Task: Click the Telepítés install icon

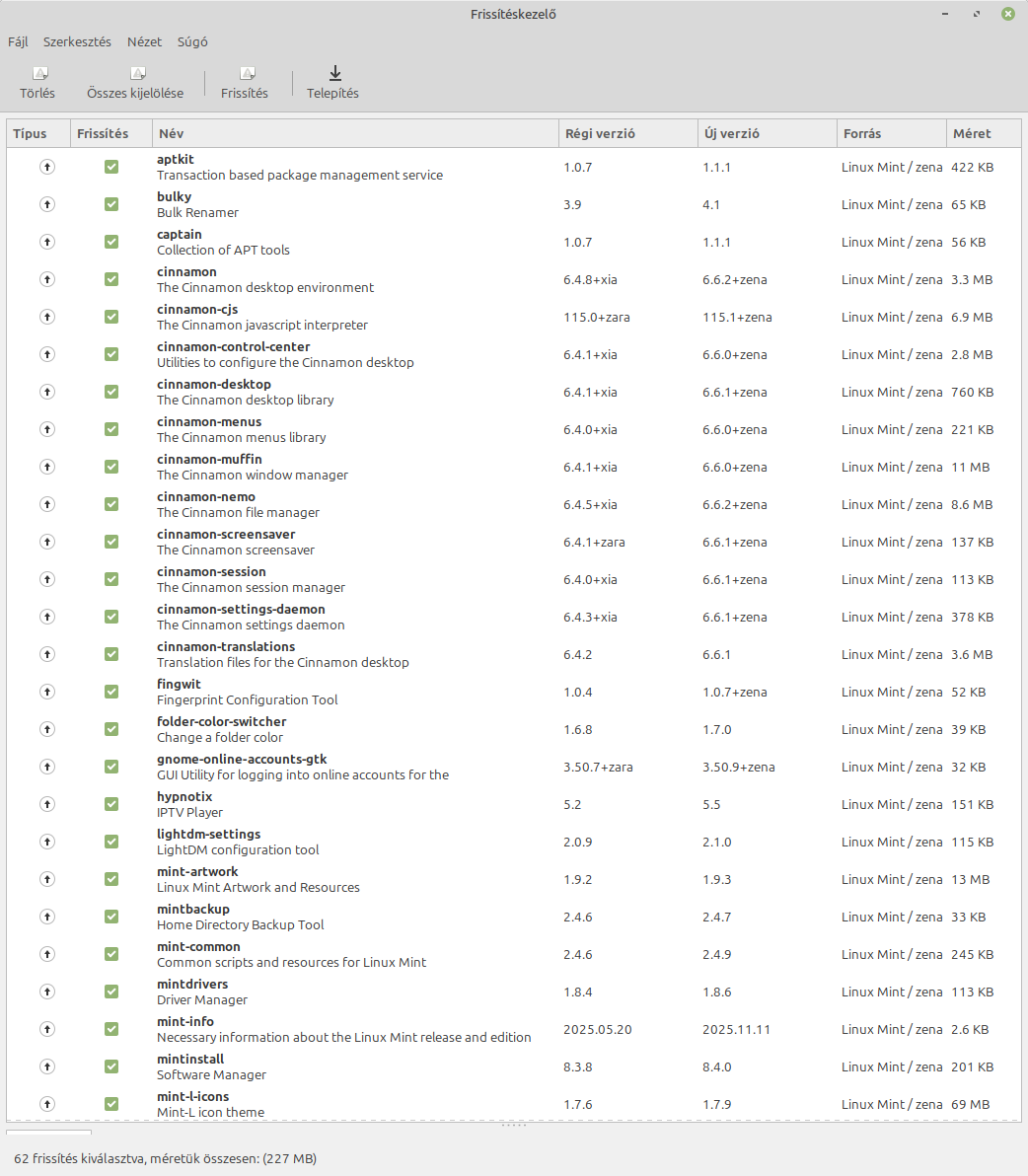Action: [333, 73]
